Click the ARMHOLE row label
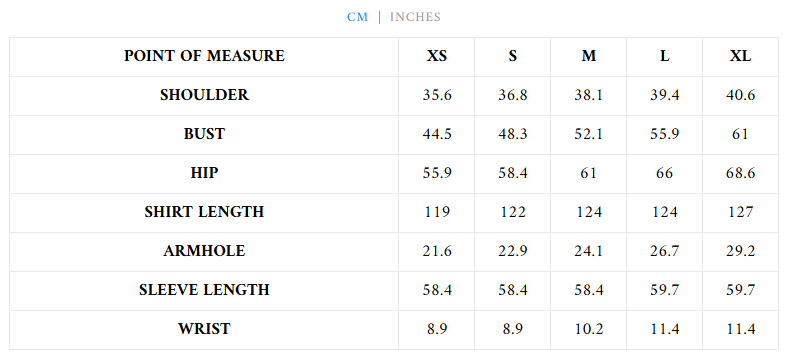Screen dimensions: 792x362 [204, 251]
